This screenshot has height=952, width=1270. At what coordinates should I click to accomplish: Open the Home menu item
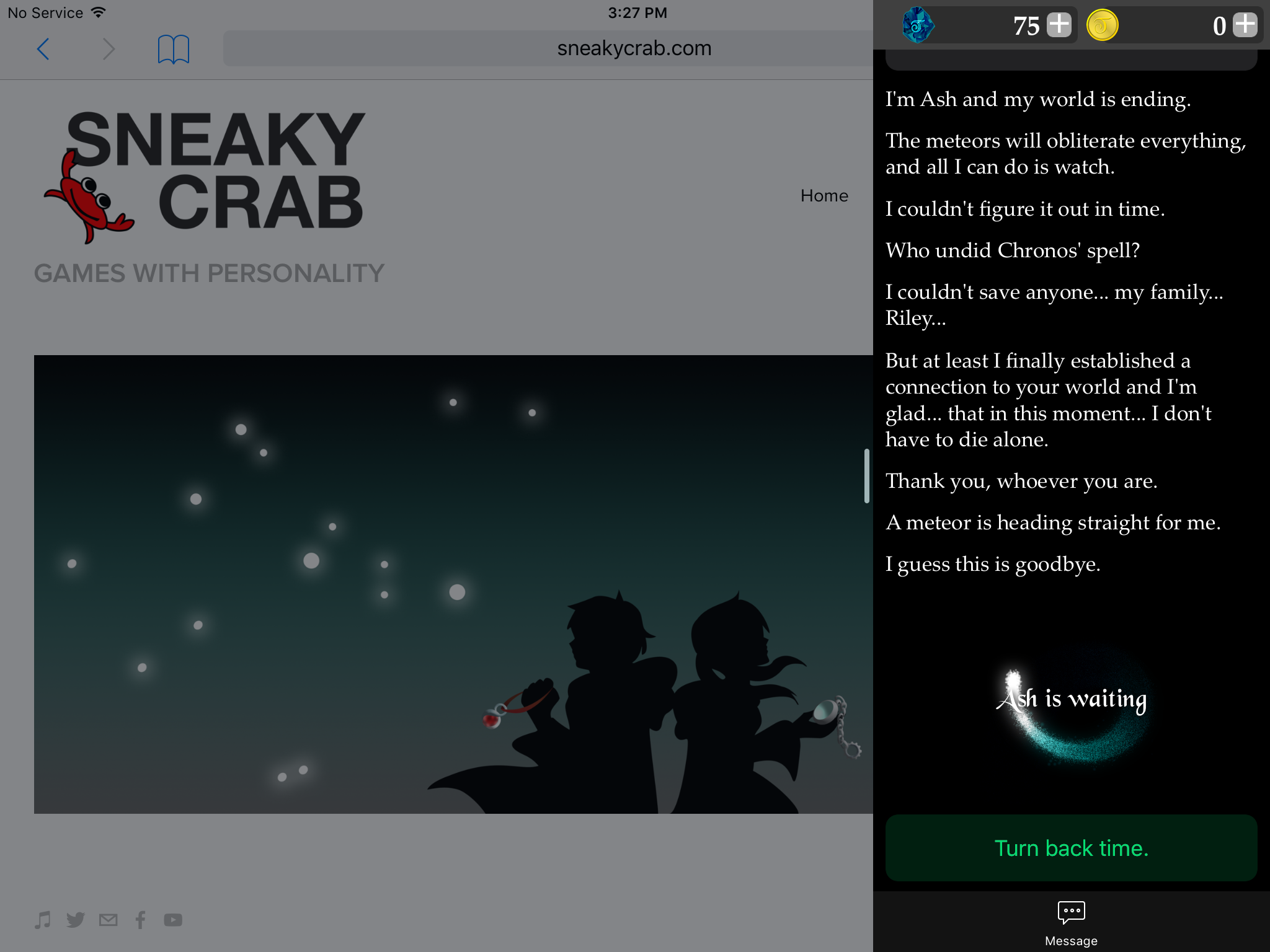coord(824,196)
